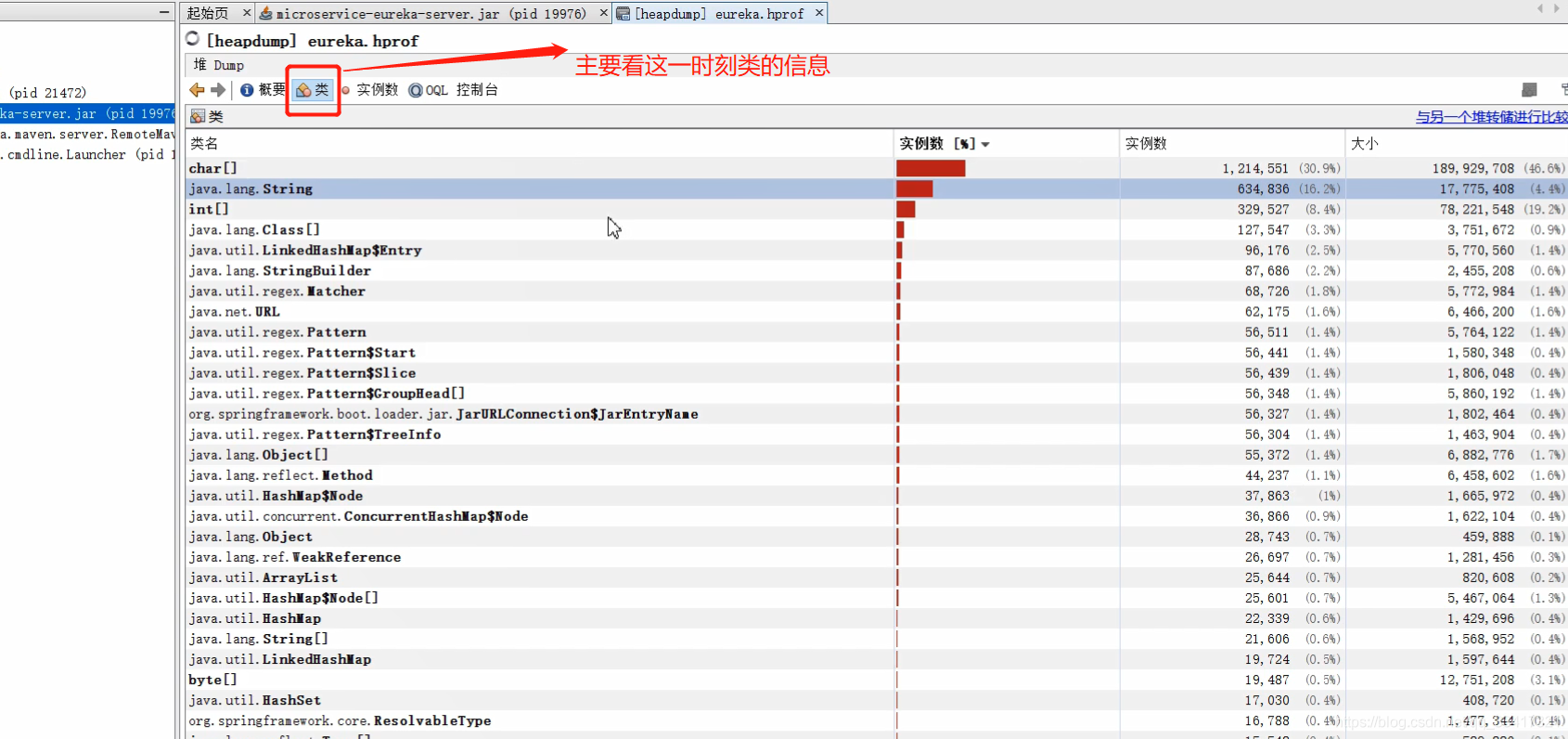Select the java.util.regex.Pattern row
Image resolution: width=1568 pixels, height=739 pixels.
(877, 331)
